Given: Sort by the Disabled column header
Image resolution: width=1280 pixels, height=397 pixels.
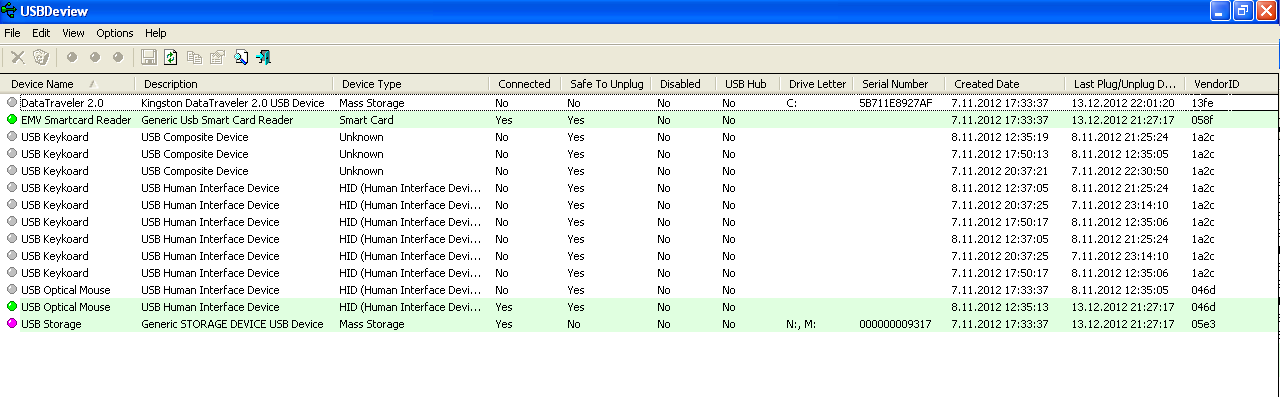Looking at the screenshot, I should point(684,84).
